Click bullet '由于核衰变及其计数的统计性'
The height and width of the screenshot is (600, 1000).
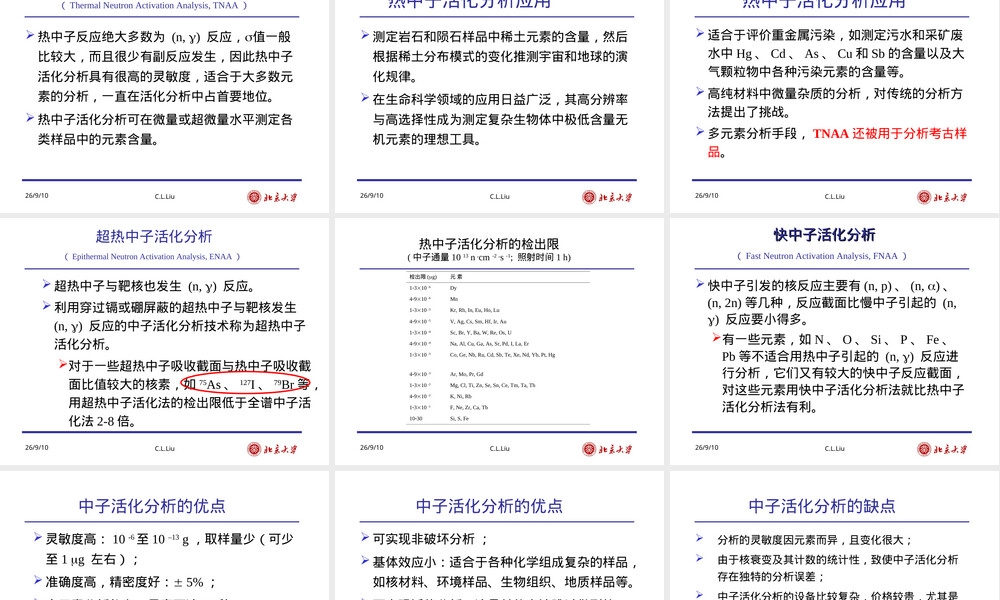click(x=837, y=567)
